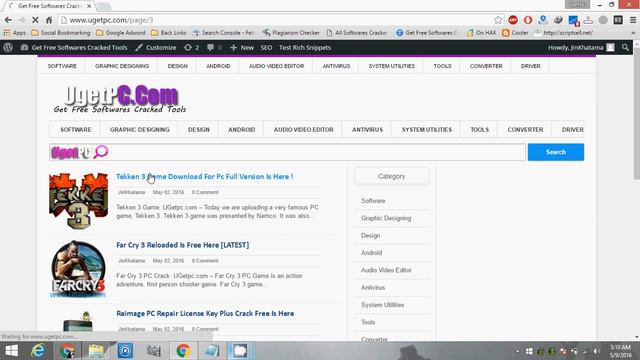
Task: Select AUDIO VIDEO EDITOR in main menu below logo
Action: point(304,130)
